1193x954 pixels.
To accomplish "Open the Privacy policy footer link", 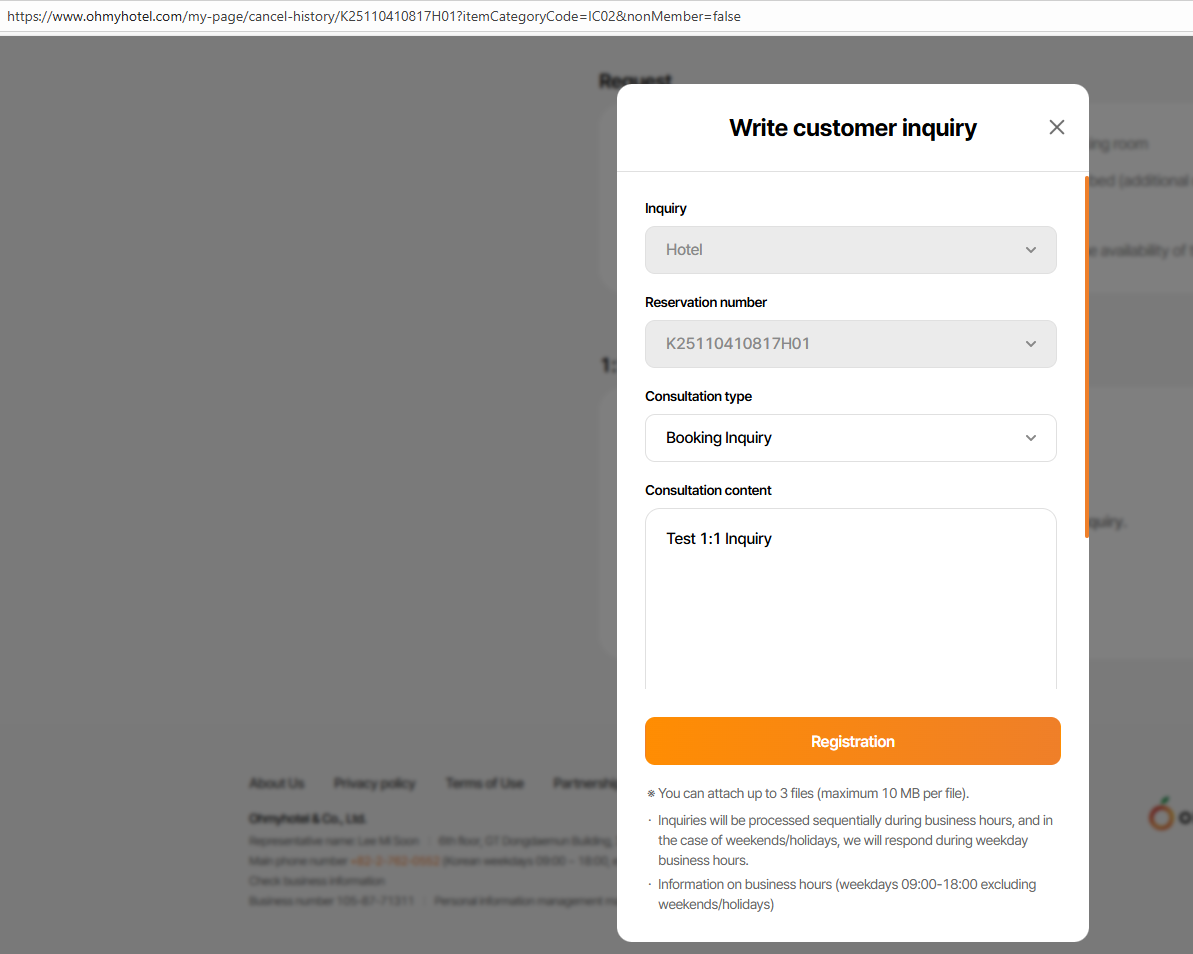I will (374, 783).
